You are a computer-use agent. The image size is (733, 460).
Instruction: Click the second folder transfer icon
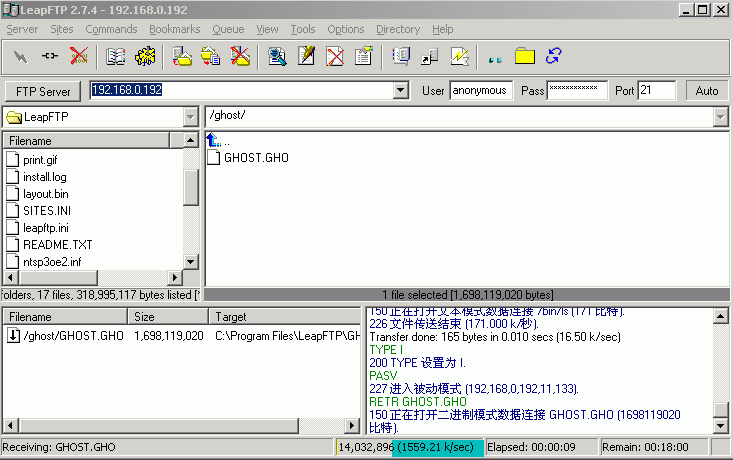[x=210, y=56]
